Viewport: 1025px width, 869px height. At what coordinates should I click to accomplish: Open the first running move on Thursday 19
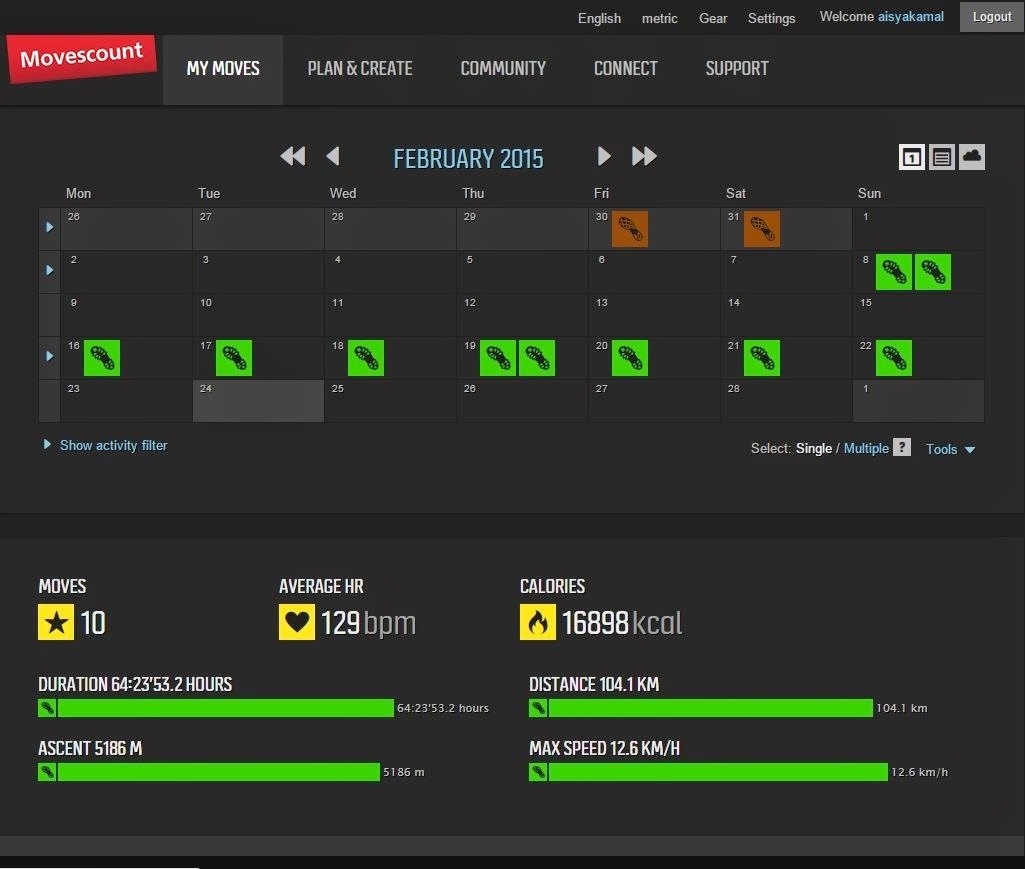tap(497, 358)
